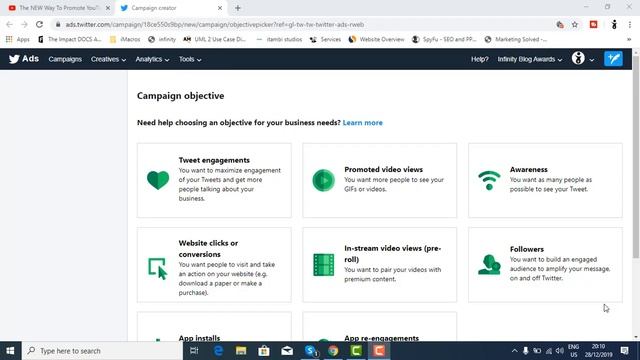Open notification center icon

pyautogui.click(x=624, y=351)
